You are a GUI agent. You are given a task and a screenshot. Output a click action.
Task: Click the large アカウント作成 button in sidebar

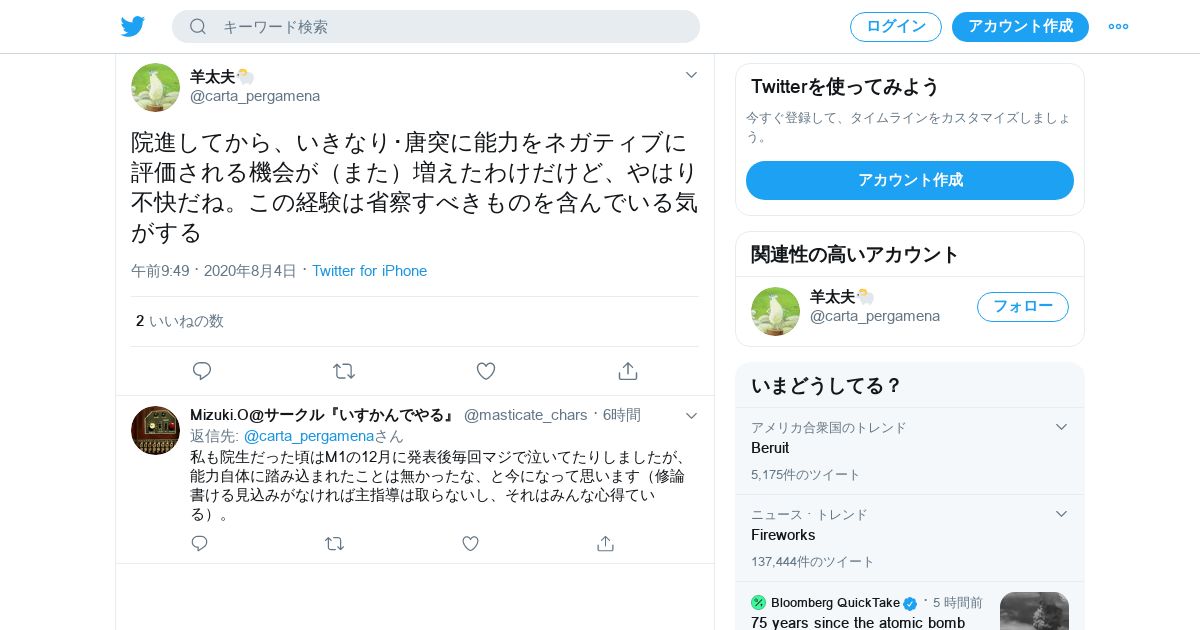pos(910,180)
